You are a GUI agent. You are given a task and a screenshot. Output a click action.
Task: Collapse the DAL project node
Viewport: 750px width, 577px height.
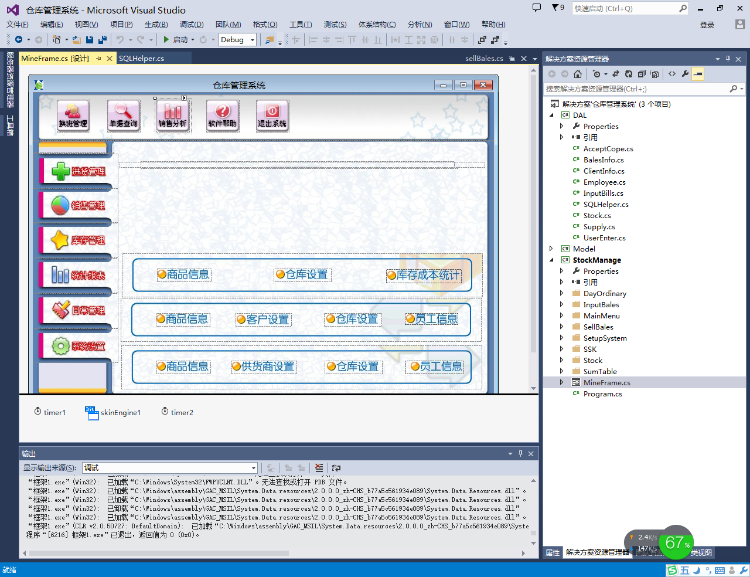click(551, 115)
